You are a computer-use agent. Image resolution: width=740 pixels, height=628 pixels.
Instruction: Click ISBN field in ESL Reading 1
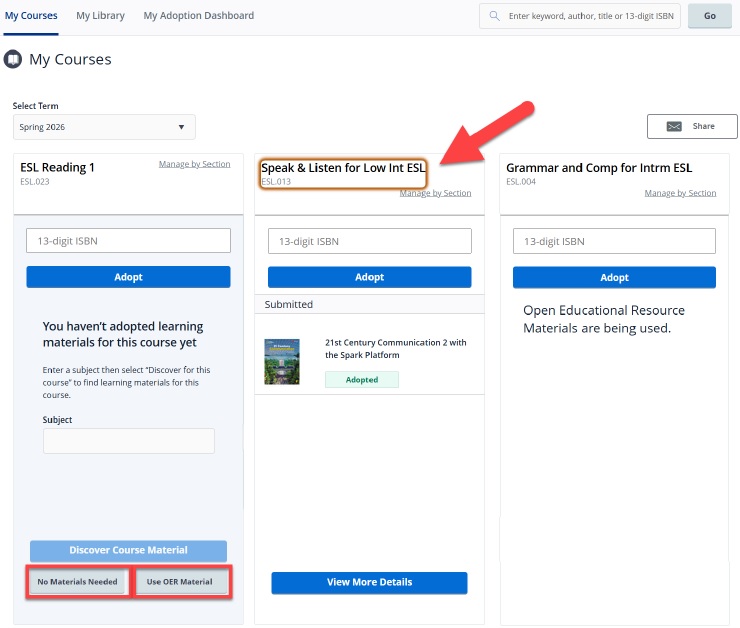click(128, 241)
